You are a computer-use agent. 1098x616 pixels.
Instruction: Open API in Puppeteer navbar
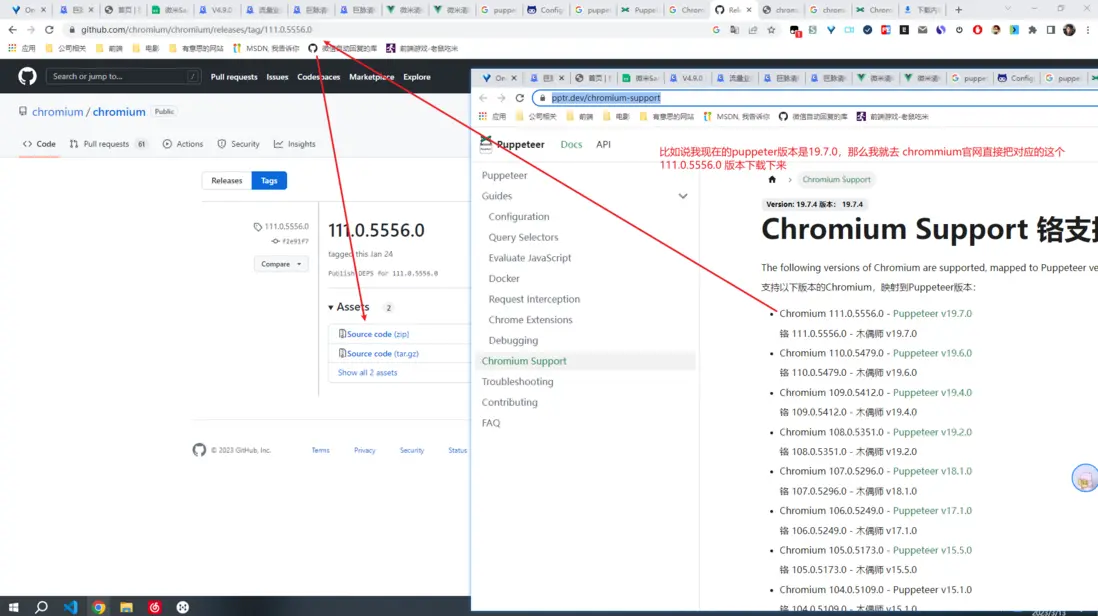point(604,144)
